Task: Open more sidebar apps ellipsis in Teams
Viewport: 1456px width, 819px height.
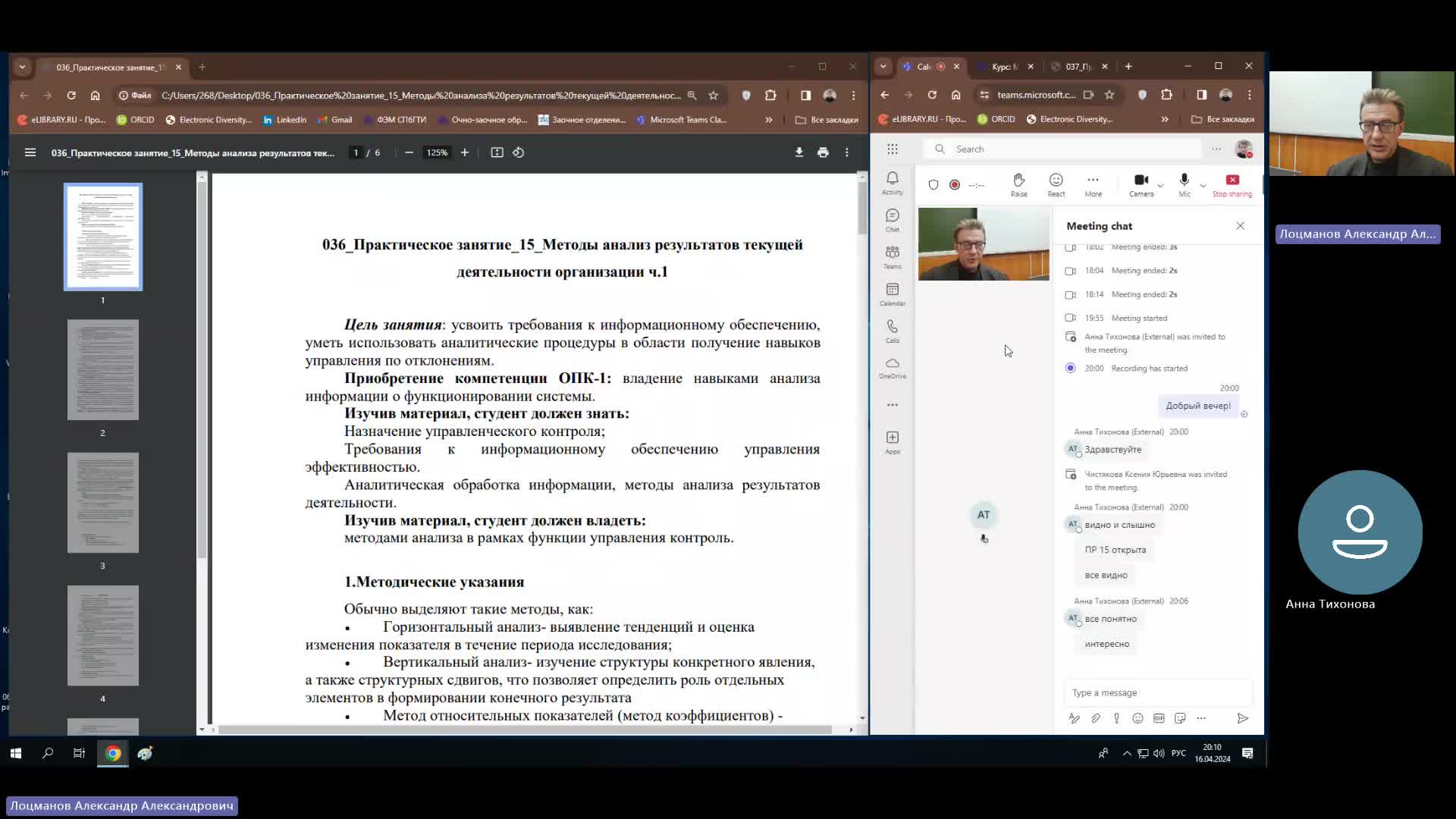Action: (x=893, y=405)
